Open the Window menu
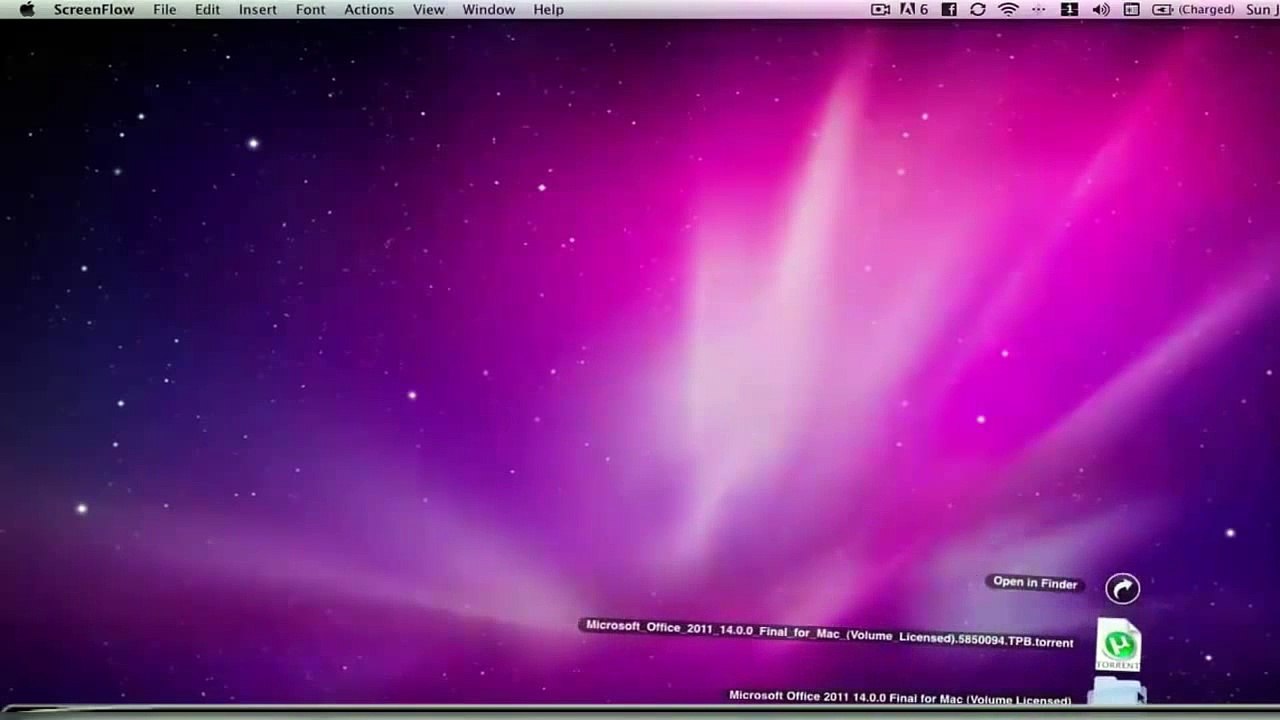 click(489, 9)
